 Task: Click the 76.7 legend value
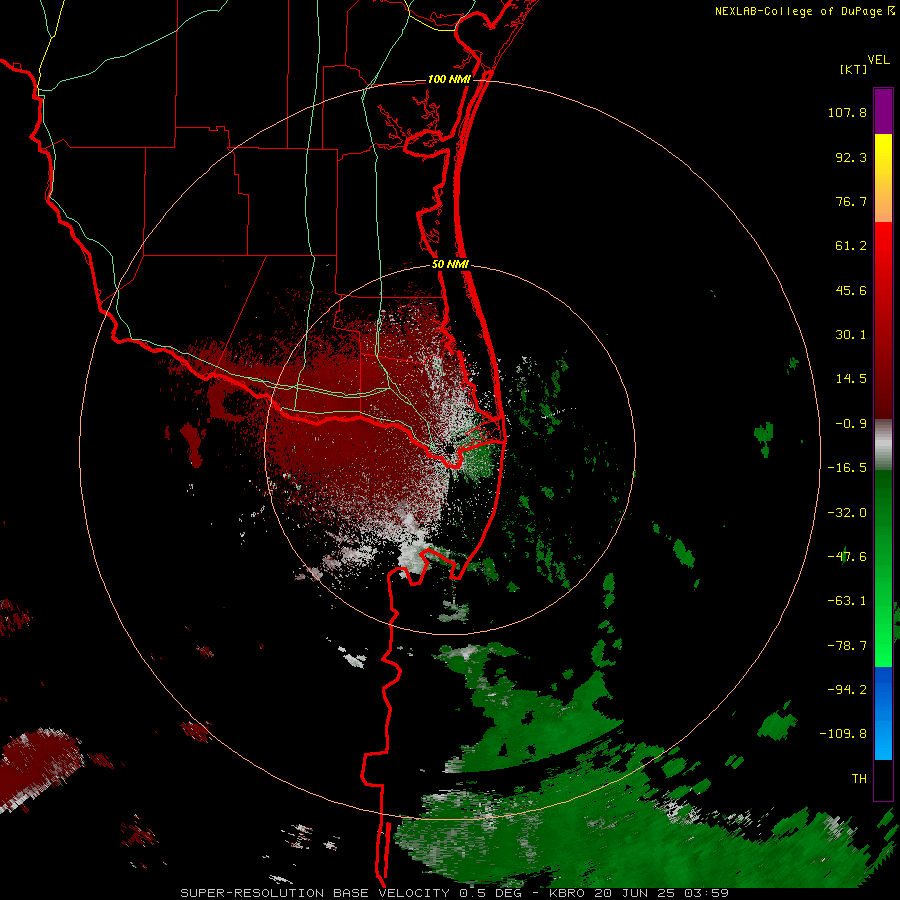851,201
